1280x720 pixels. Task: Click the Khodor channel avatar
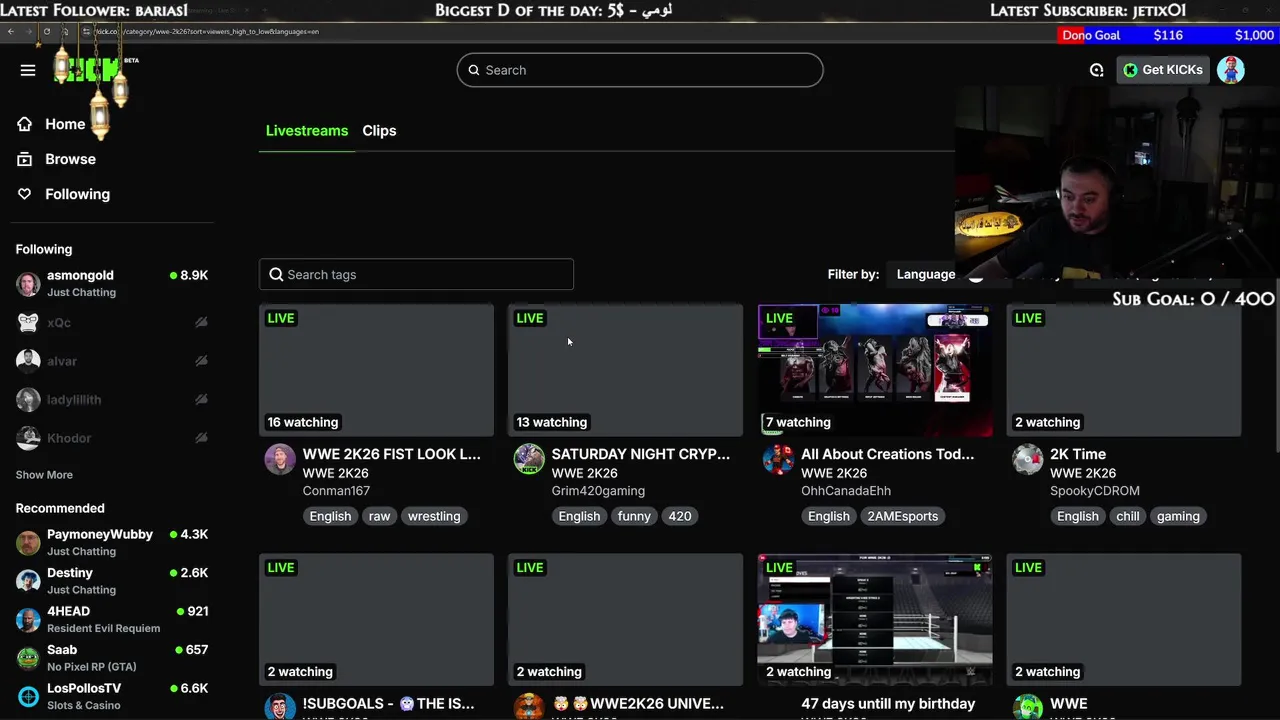pyautogui.click(x=28, y=438)
